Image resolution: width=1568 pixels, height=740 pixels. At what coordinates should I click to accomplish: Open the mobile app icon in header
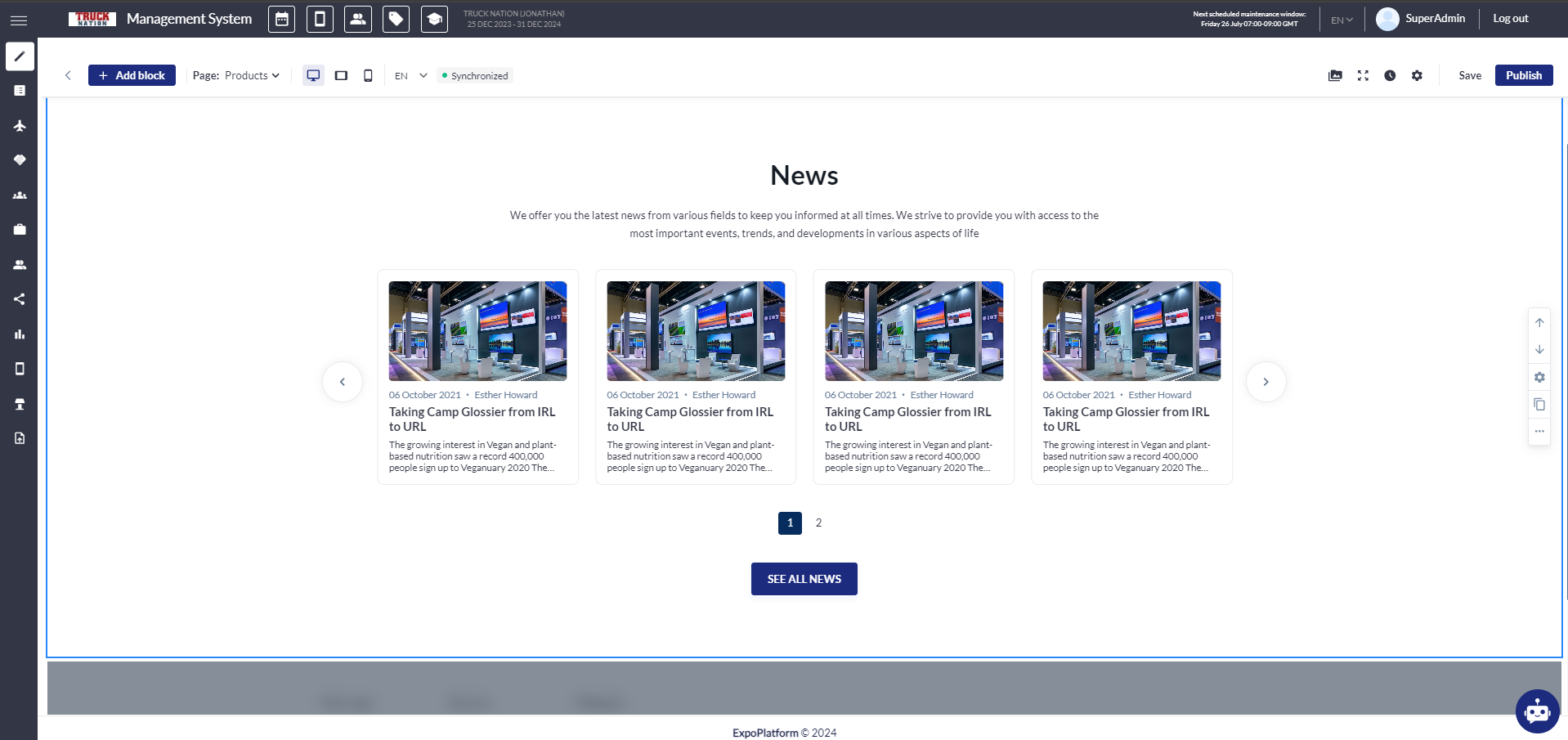pyautogui.click(x=320, y=19)
